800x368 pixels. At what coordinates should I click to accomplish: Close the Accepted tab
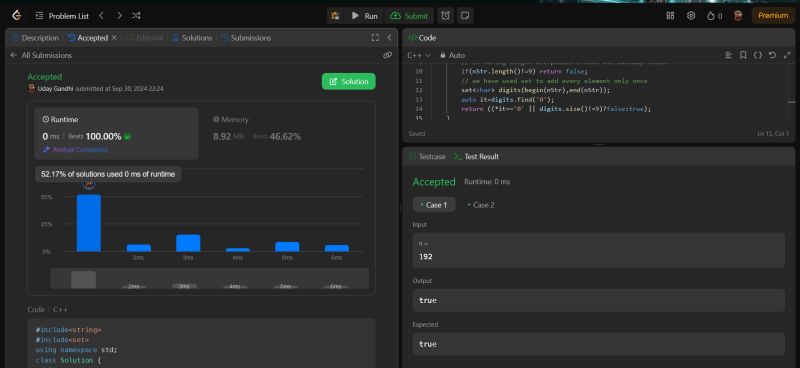(114, 38)
